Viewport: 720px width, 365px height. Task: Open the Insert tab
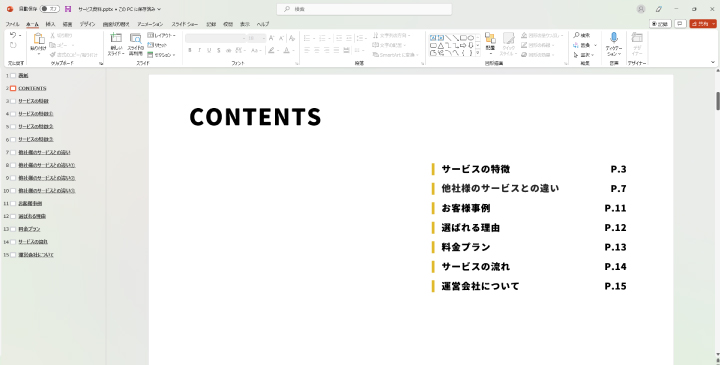[51, 24]
